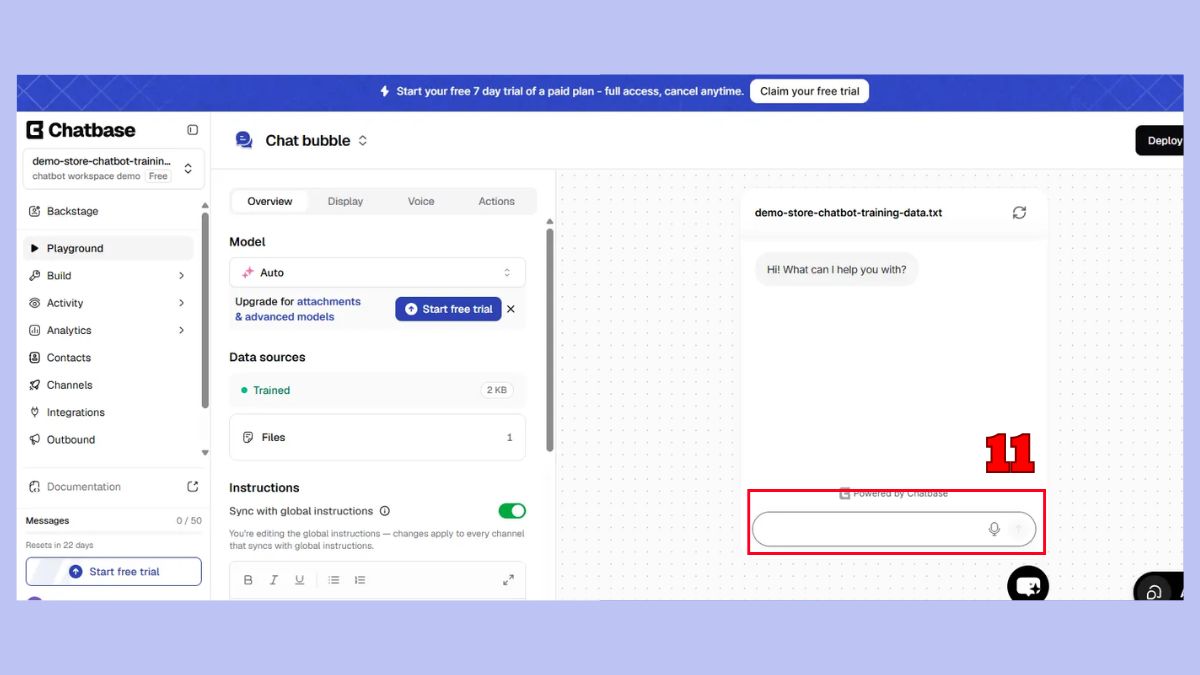Screen dimensions: 1200x675
Task: Click Claim your free trial button
Action: point(810,91)
